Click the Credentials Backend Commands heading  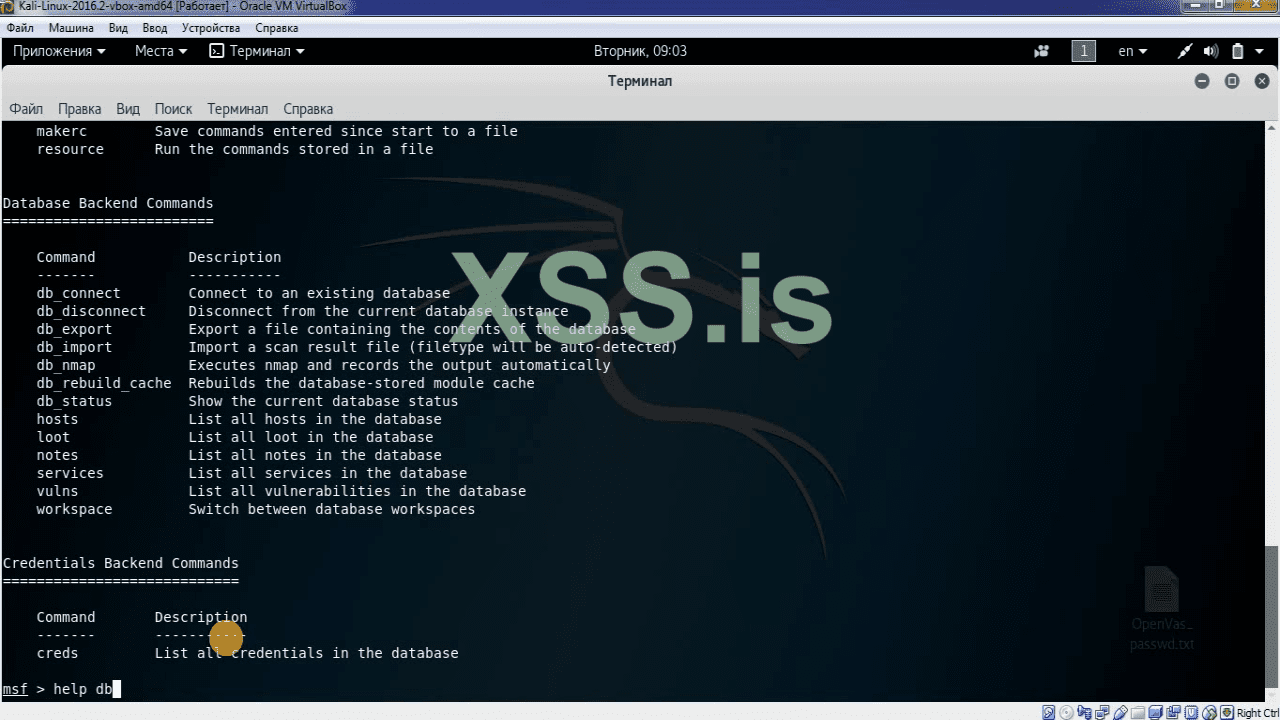pyautogui.click(x=121, y=563)
